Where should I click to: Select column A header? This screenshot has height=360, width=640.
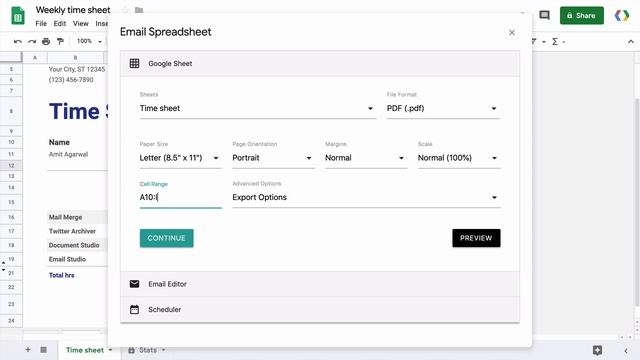pyautogui.click(x=35, y=58)
